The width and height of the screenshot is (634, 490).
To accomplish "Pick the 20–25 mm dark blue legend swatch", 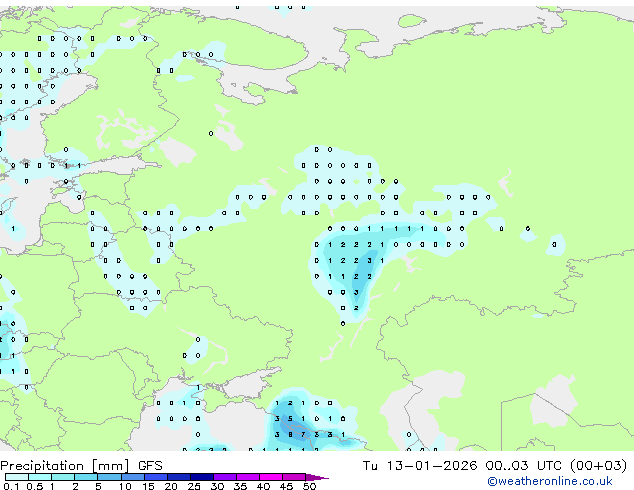I will tap(178, 477).
